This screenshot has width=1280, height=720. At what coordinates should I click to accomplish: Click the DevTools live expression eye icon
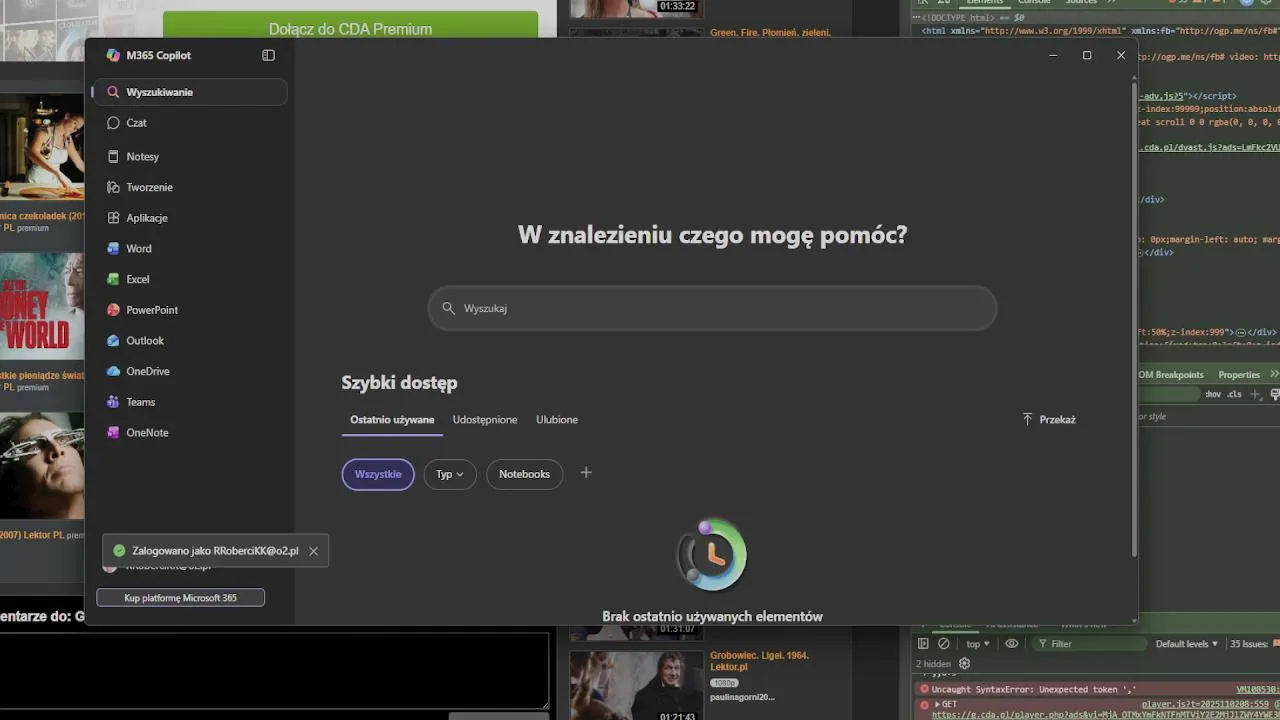[x=1011, y=644]
